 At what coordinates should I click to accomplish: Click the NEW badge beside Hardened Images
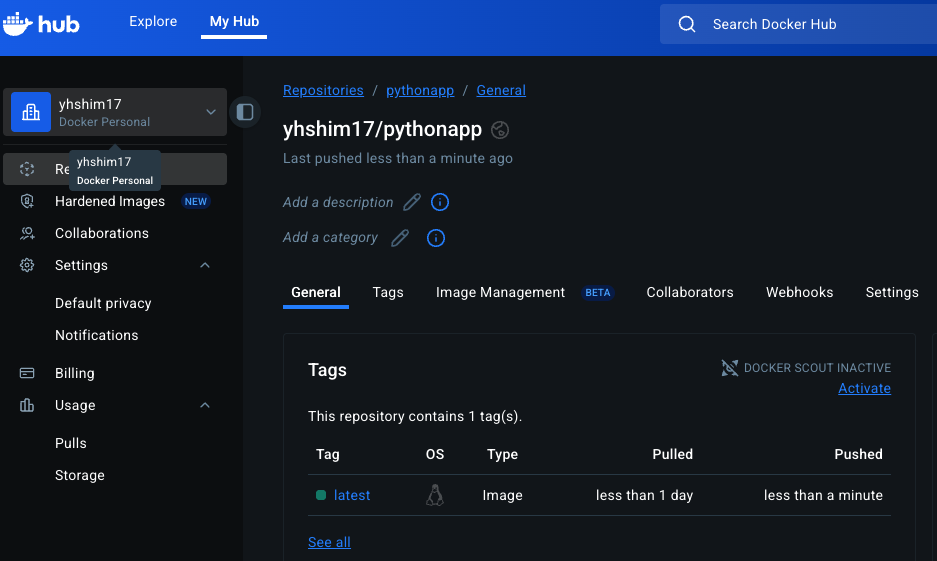click(x=195, y=202)
